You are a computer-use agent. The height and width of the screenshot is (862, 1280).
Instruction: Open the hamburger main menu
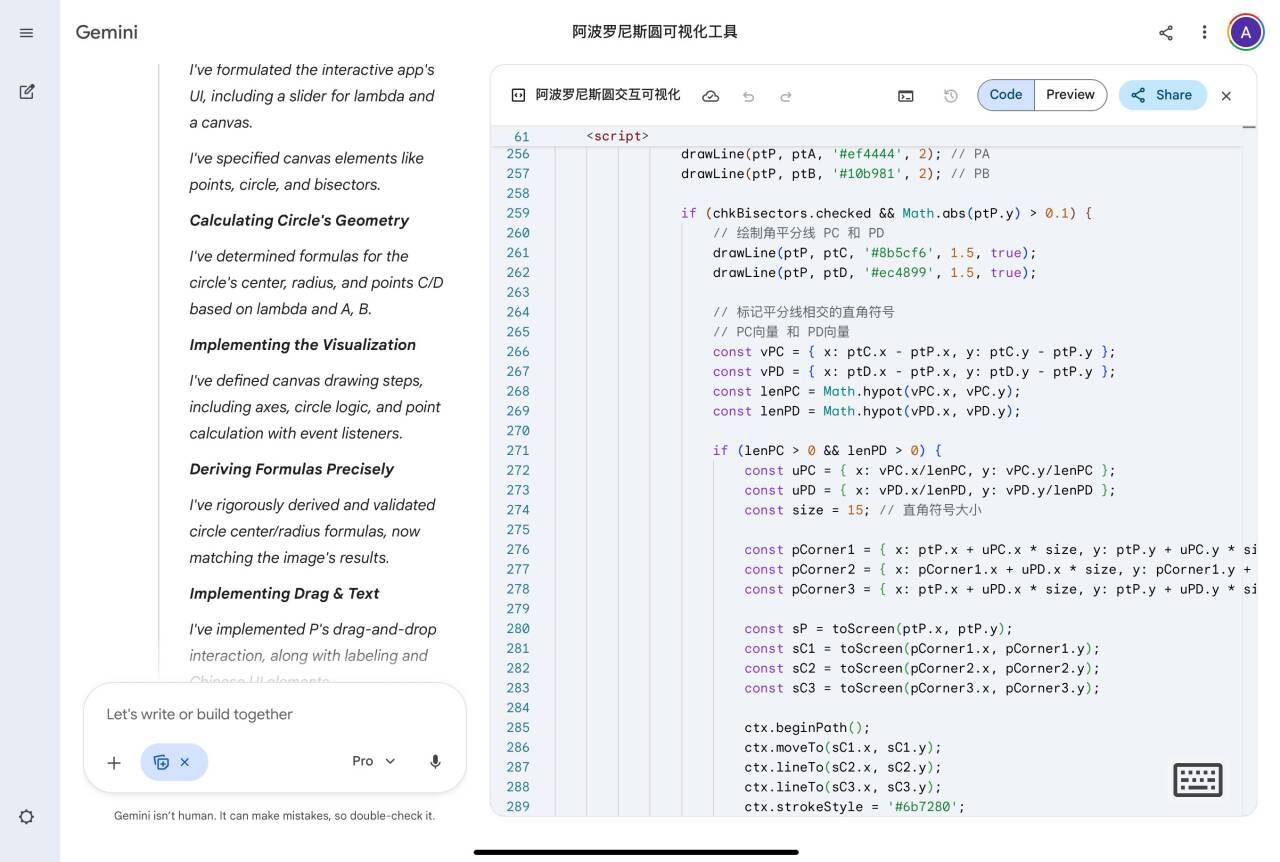[x=27, y=33]
